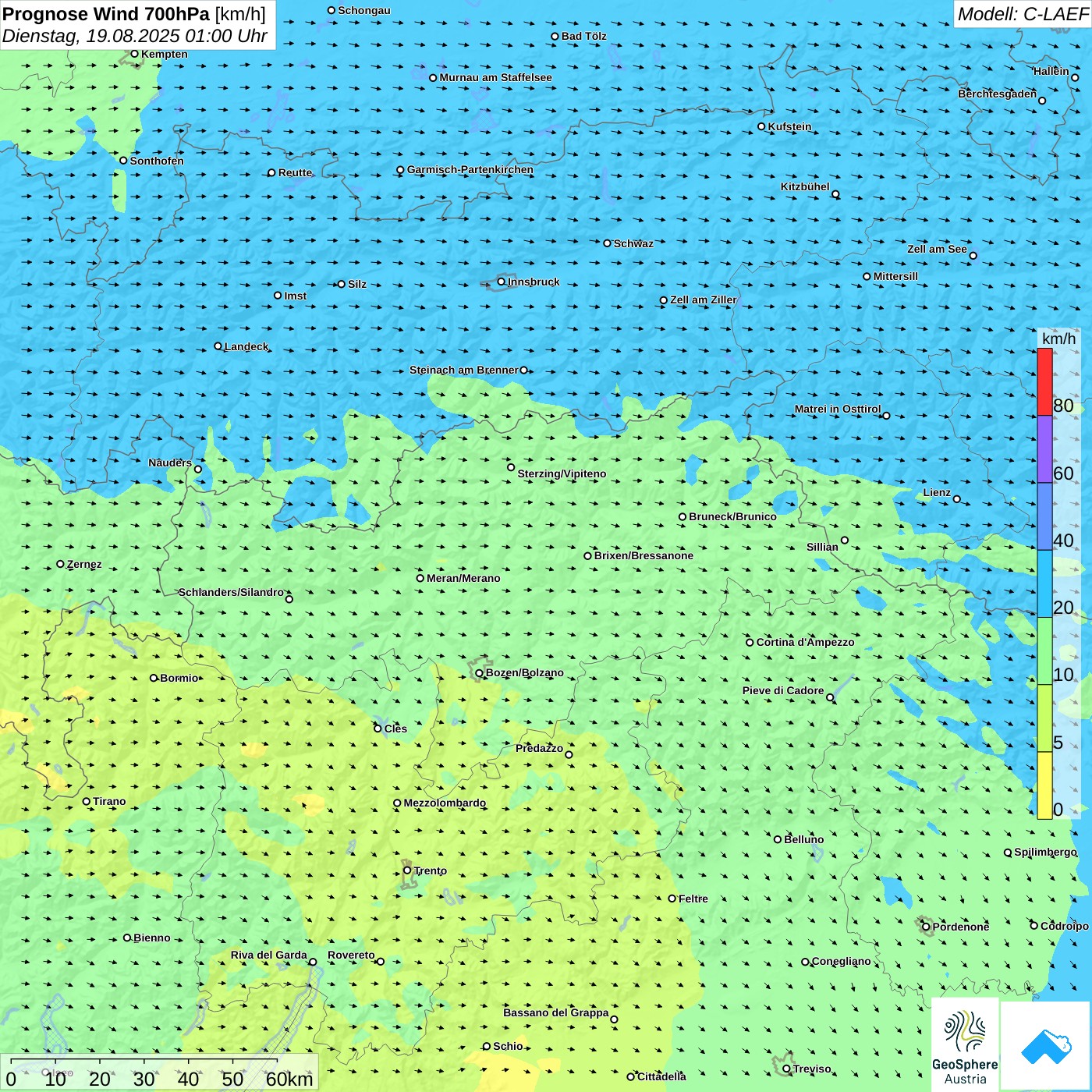Click the '60km' scale bar label
Image resolution: width=1092 pixels, height=1092 pixels.
click(289, 1079)
